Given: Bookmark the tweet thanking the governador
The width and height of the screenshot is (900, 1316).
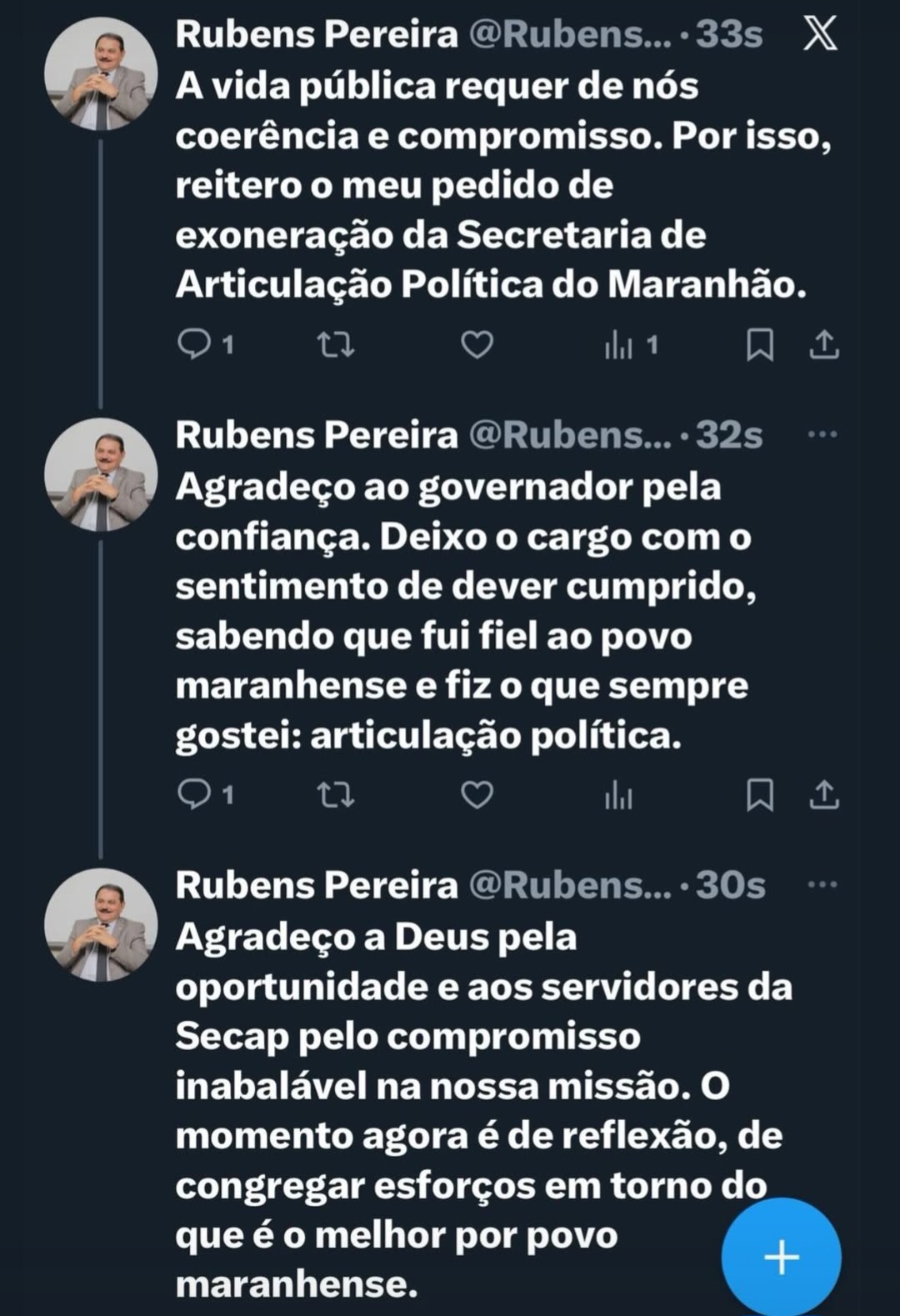Looking at the screenshot, I should (x=759, y=795).
